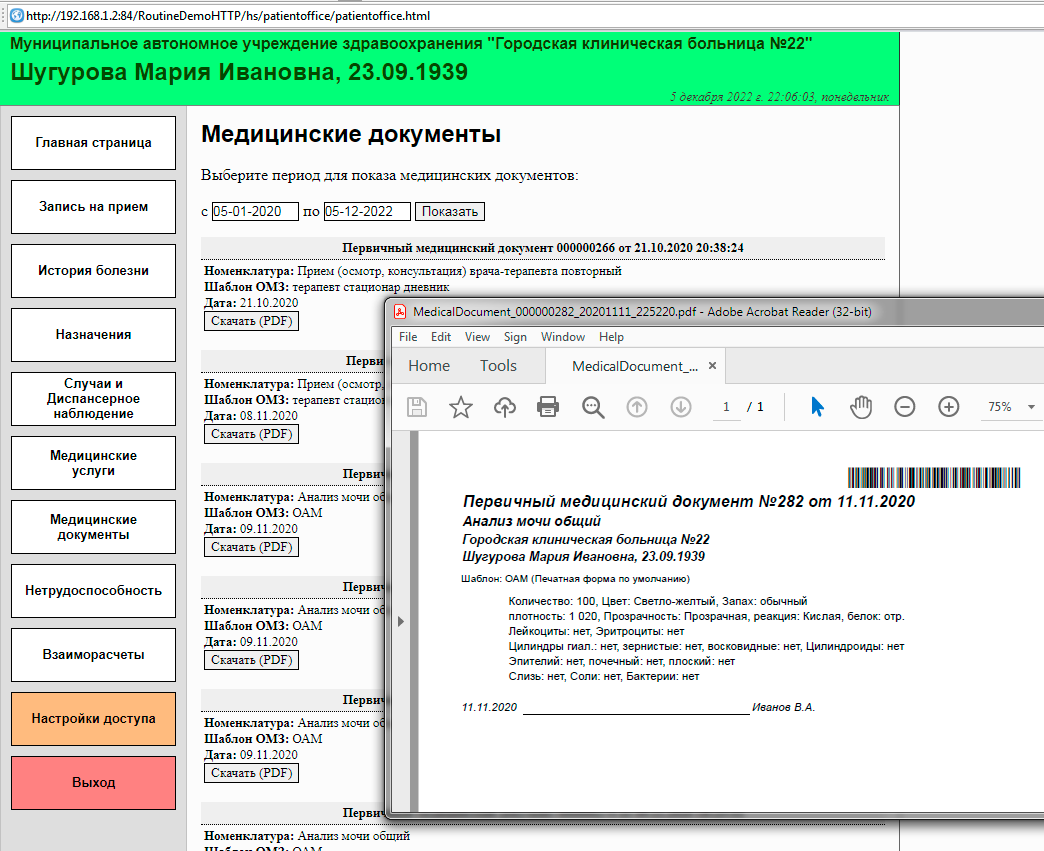Close the MedicalDocument tab

click(x=713, y=366)
